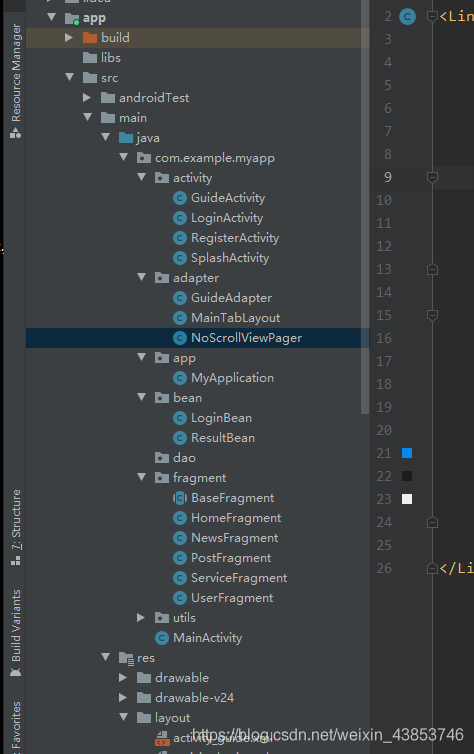Collapse the res folder
This screenshot has width=474, height=754.
pyautogui.click(x=106, y=657)
